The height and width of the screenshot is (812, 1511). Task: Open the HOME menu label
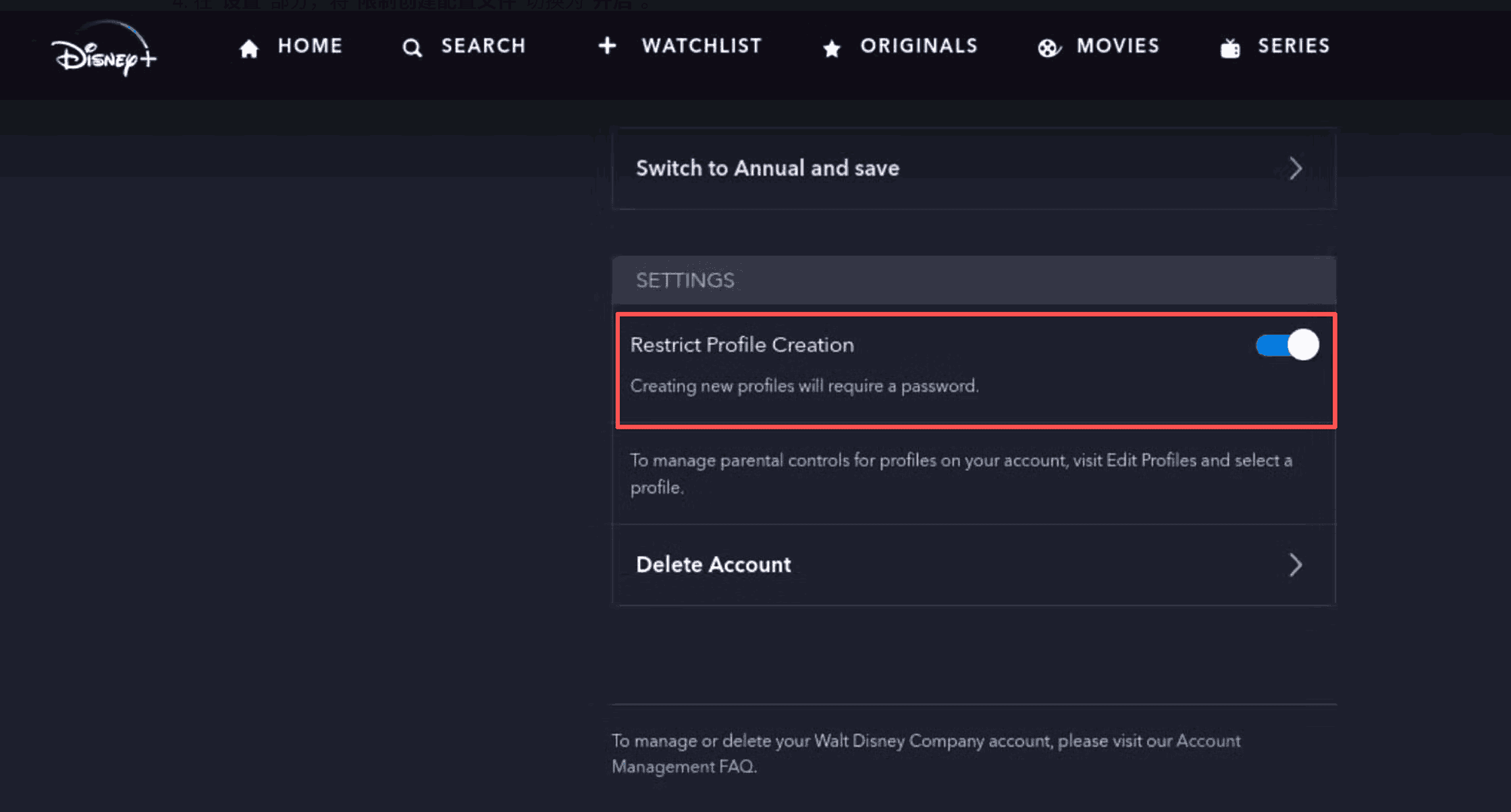(x=310, y=46)
